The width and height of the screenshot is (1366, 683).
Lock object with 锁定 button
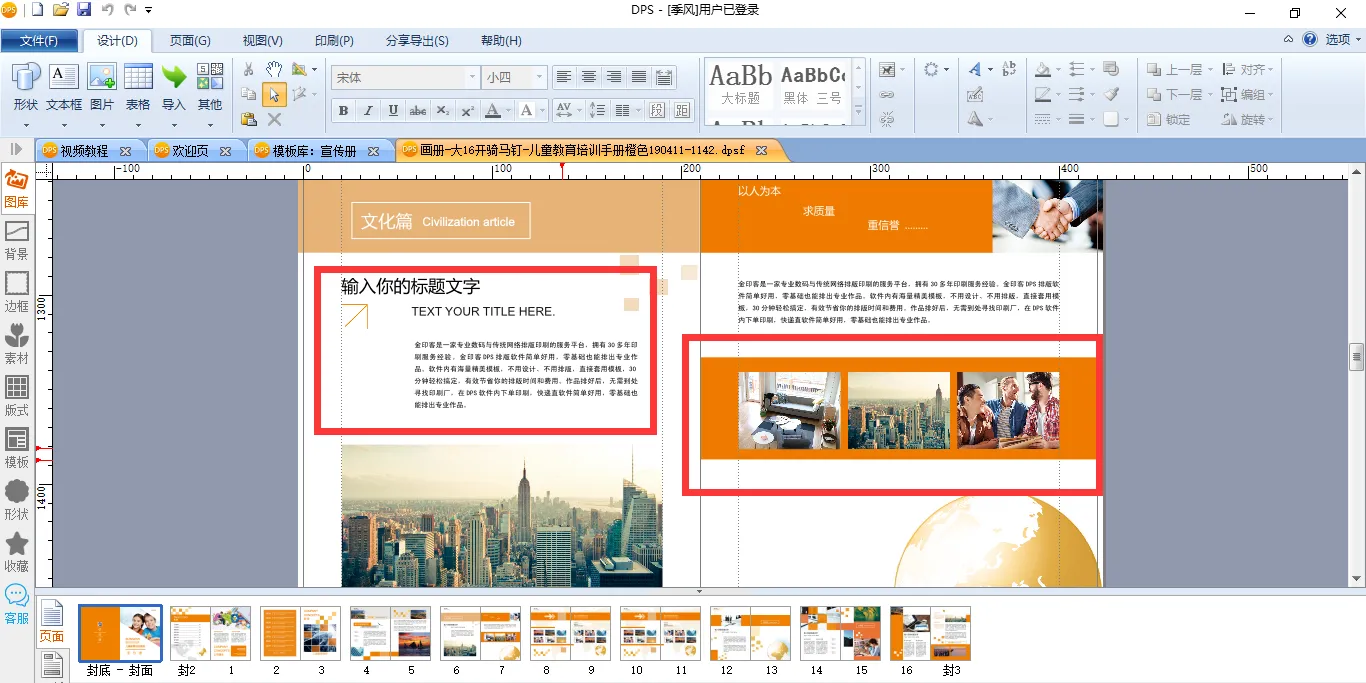tap(1169, 119)
